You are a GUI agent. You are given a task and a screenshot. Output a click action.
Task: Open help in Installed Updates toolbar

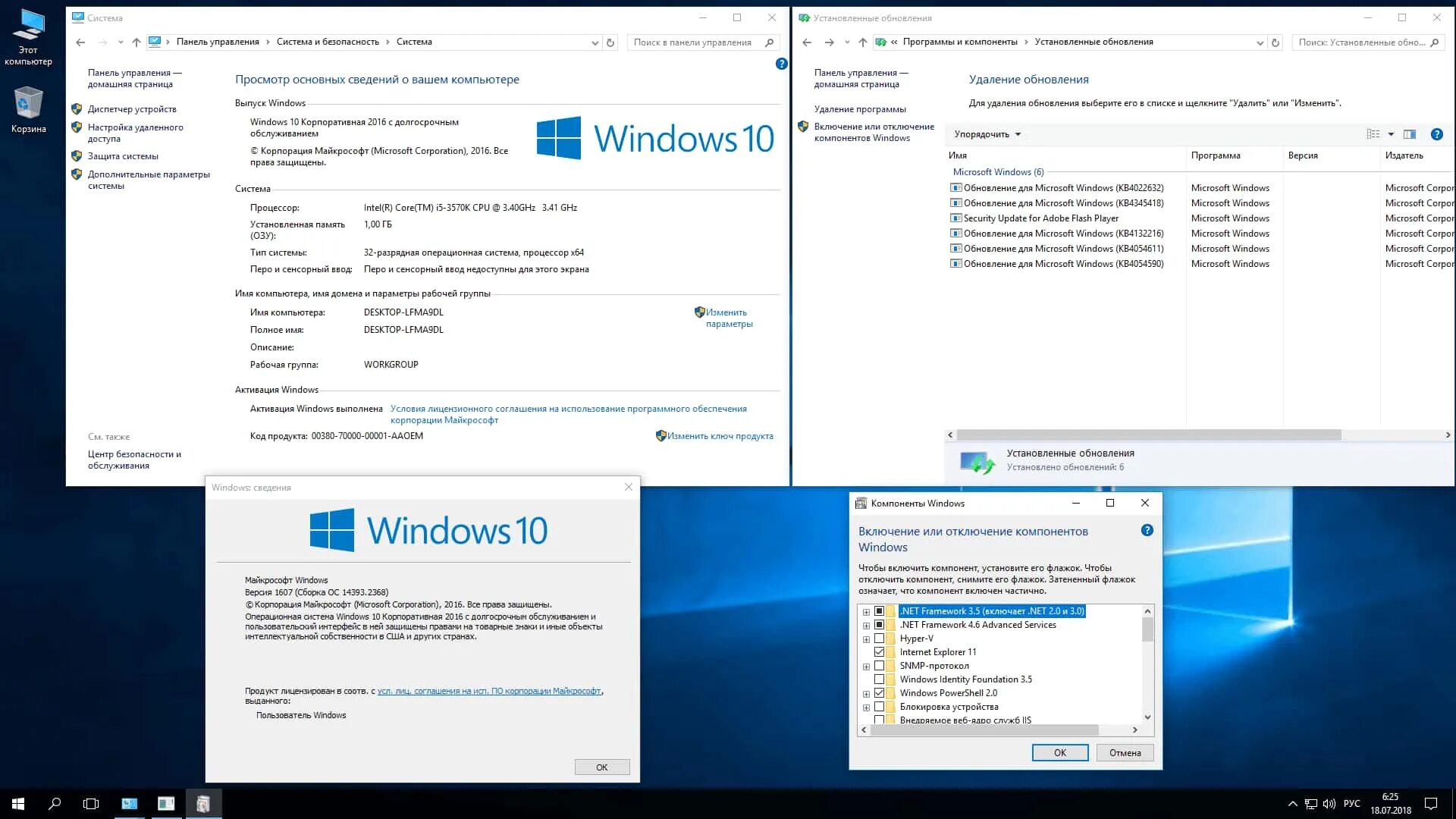click(1436, 134)
